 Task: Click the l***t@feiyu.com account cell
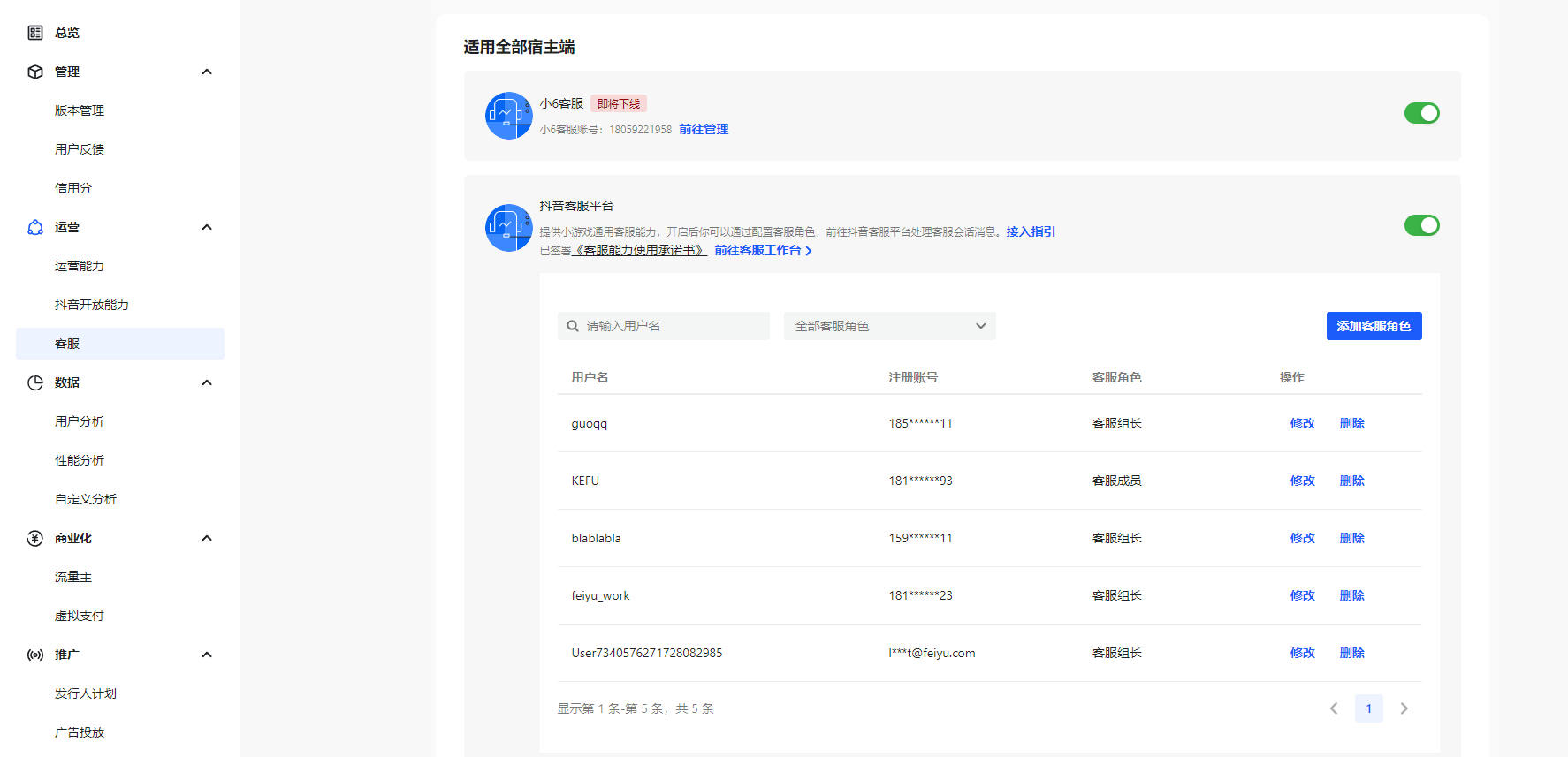tap(932, 653)
